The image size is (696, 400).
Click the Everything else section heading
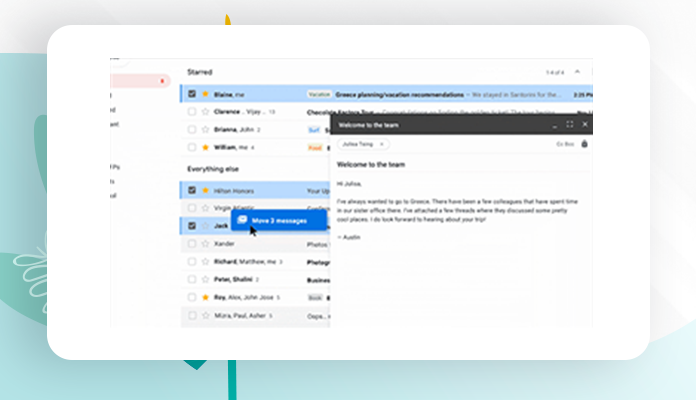pos(213,169)
